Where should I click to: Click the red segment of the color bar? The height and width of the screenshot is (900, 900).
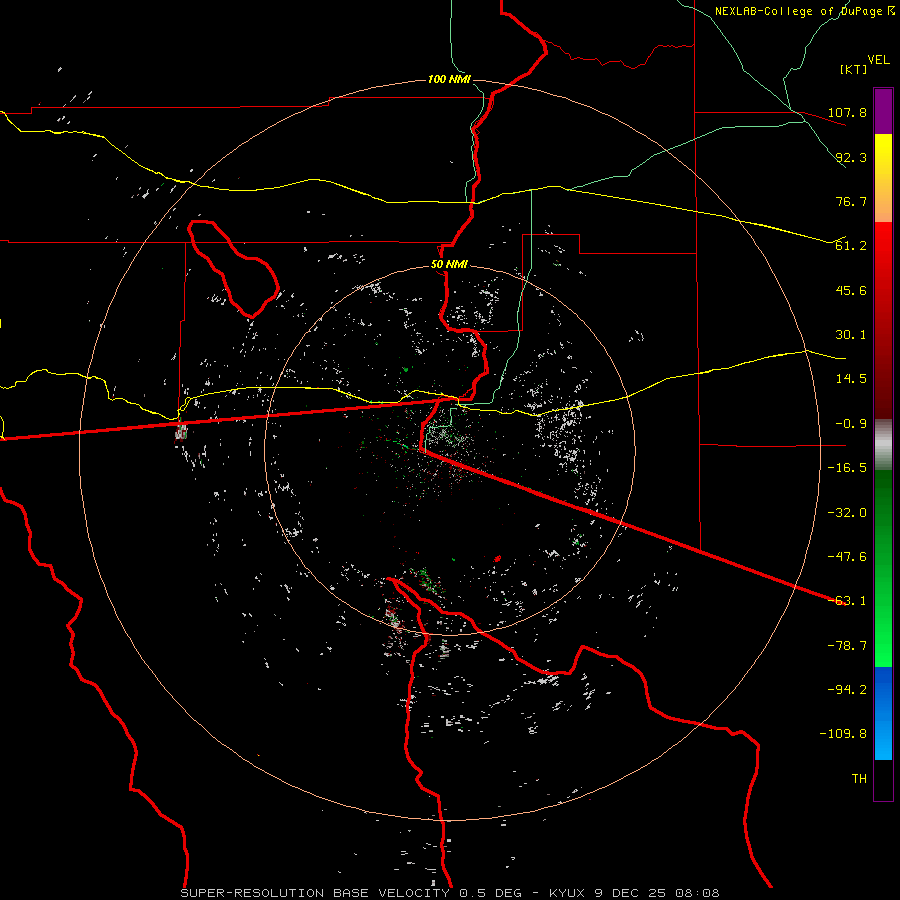point(883,320)
